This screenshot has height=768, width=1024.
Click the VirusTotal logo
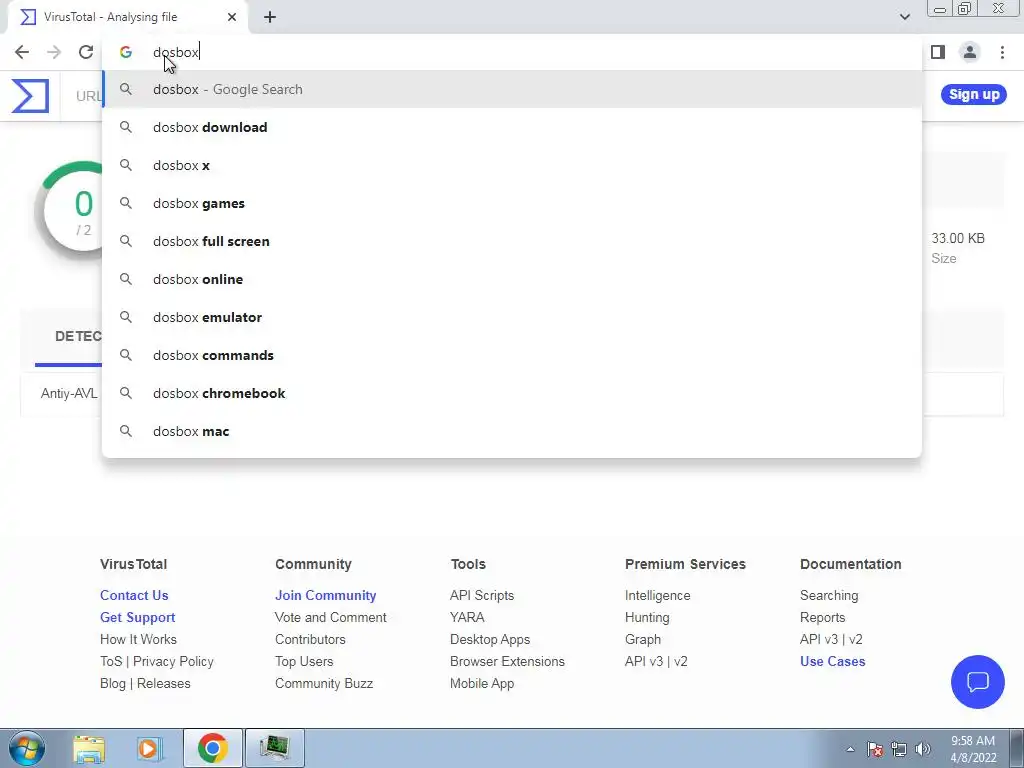[x=30, y=95]
